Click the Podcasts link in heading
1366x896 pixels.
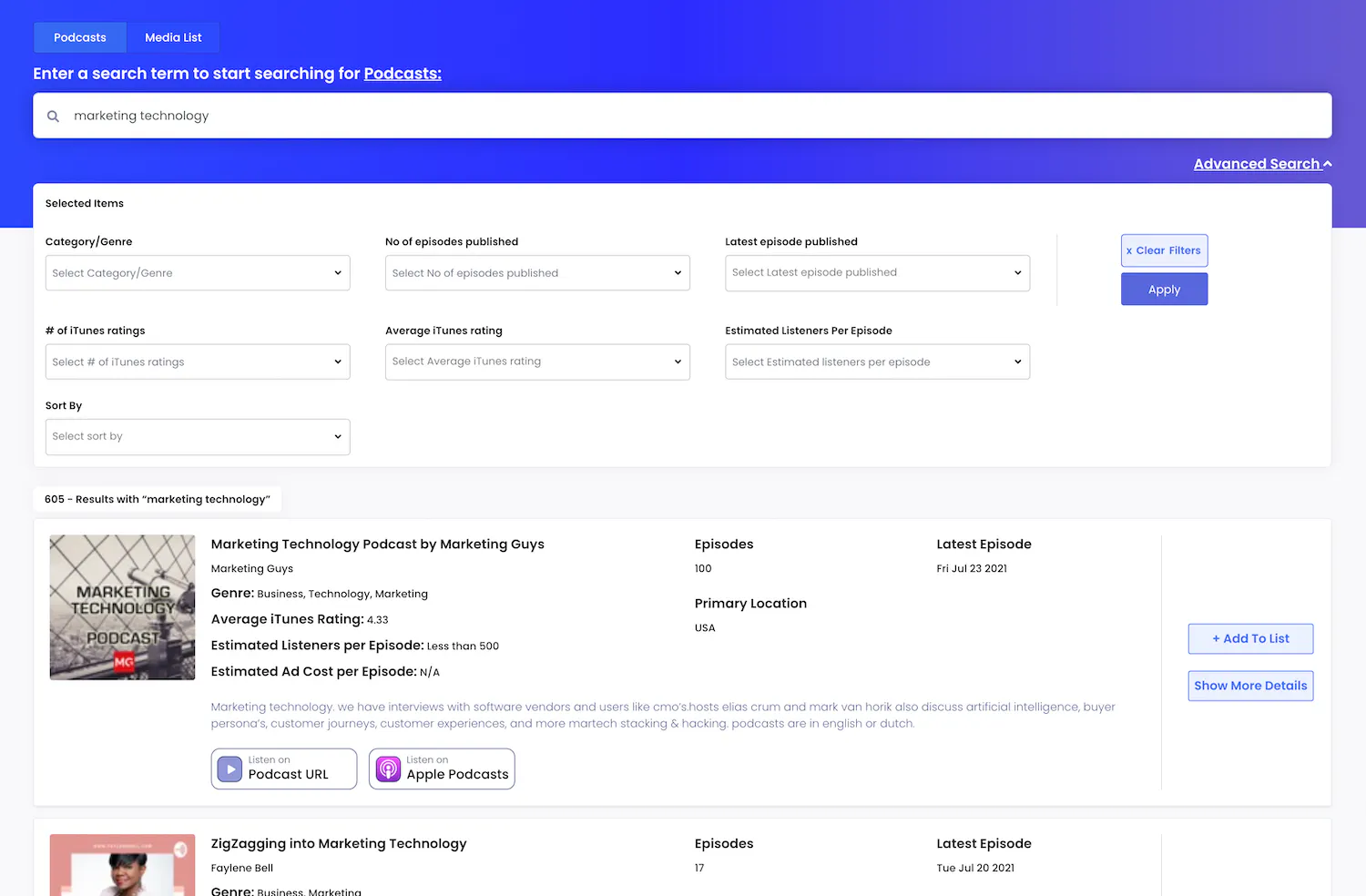click(403, 74)
